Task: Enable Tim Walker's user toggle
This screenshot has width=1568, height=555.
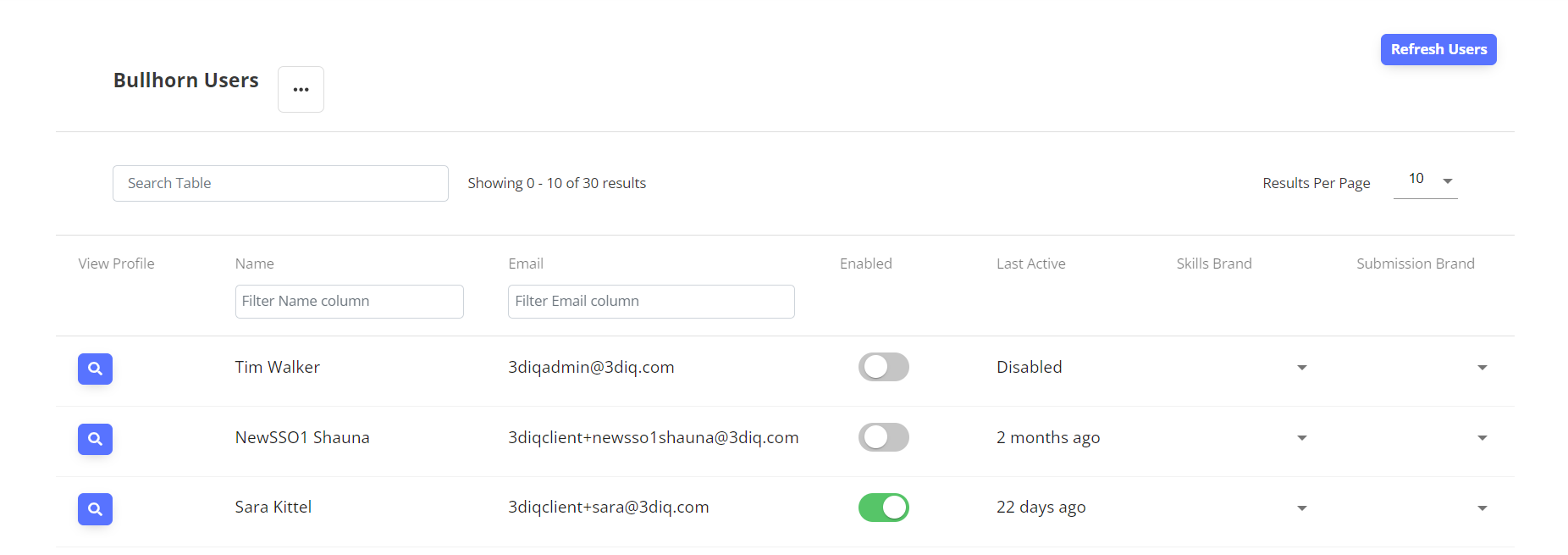Action: [x=883, y=367]
